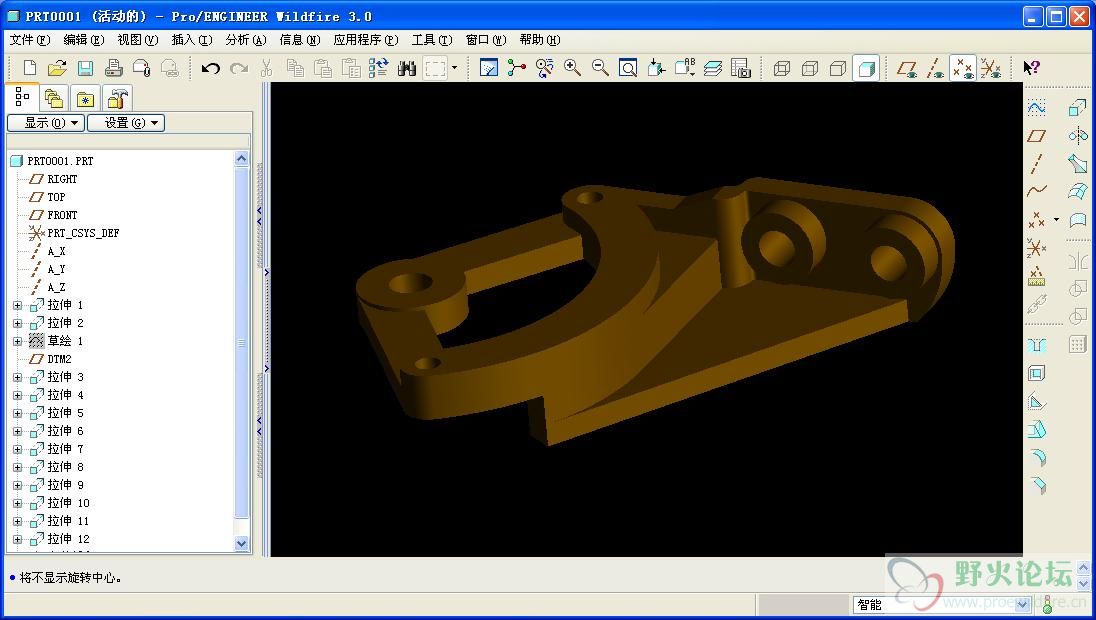This screenshot has height=620, width=1096.
Task: Switch to Wireframe display mode
Action: point(782,68)
